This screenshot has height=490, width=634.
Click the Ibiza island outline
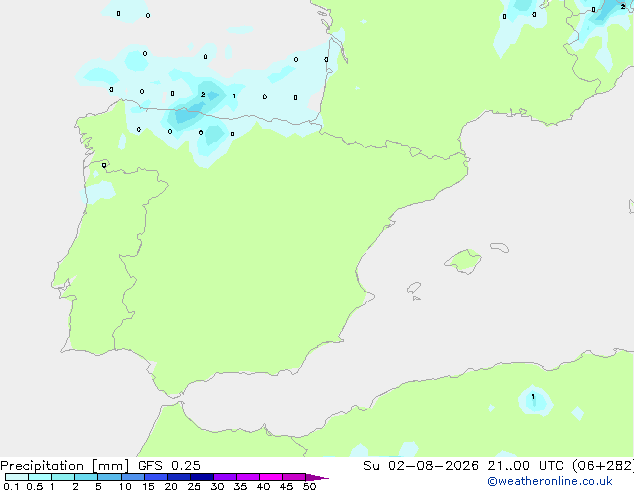tap(414, 288)
